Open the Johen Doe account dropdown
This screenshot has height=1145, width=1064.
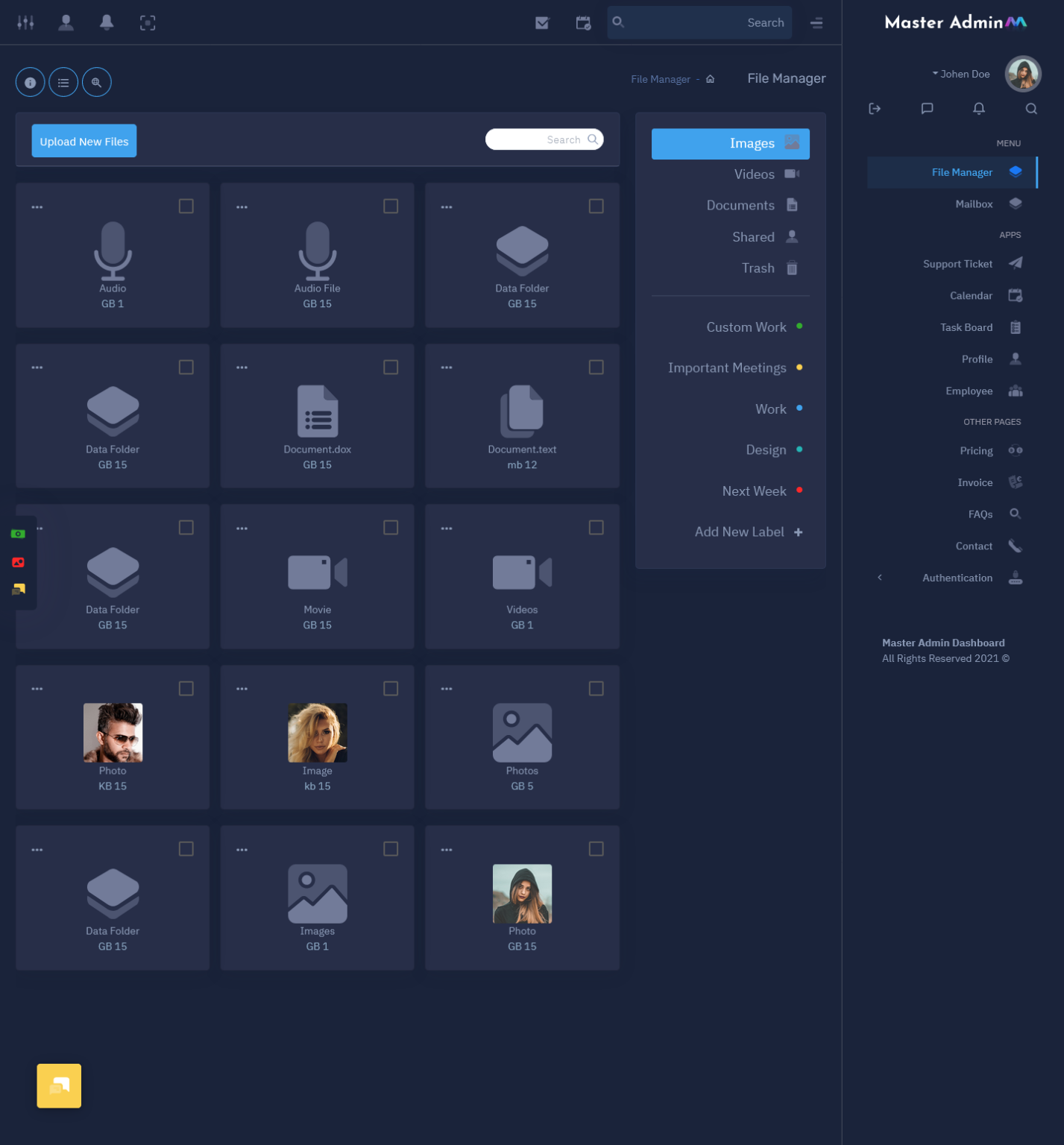[x=961, y=74]
